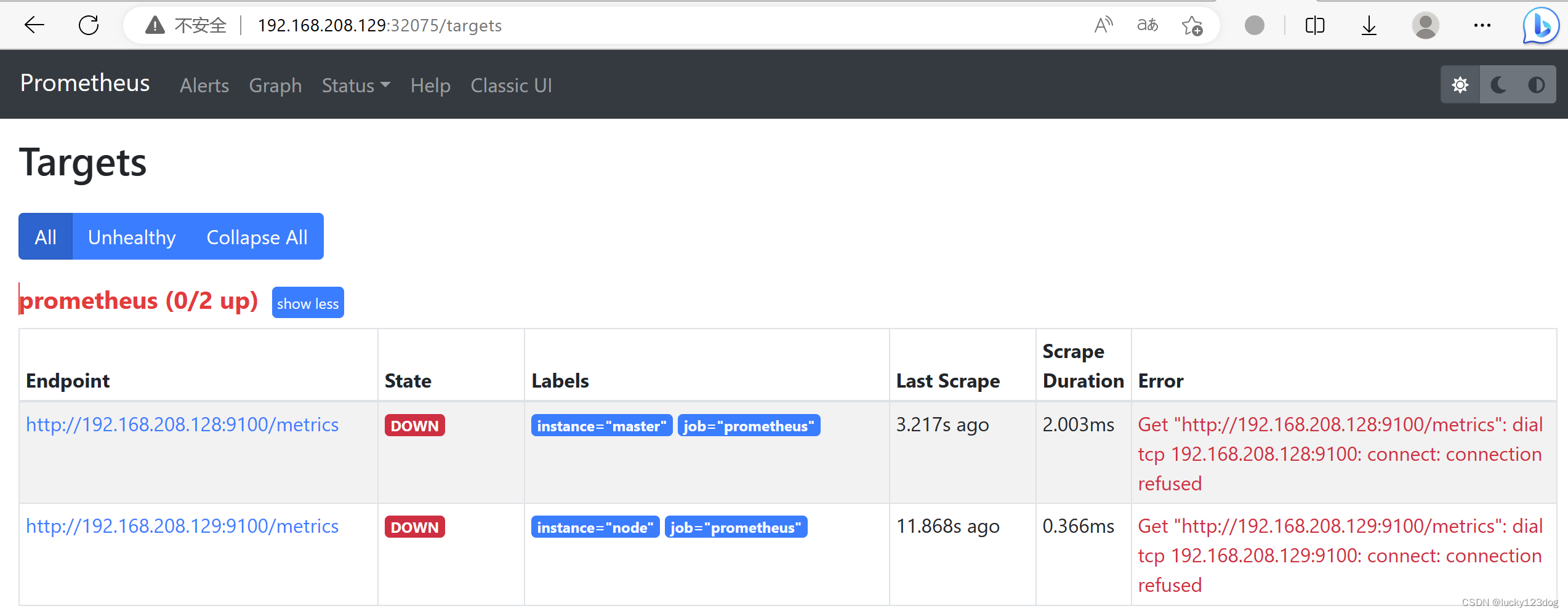Click '11.868s ago' last scrape value

(x=947, y=527)
